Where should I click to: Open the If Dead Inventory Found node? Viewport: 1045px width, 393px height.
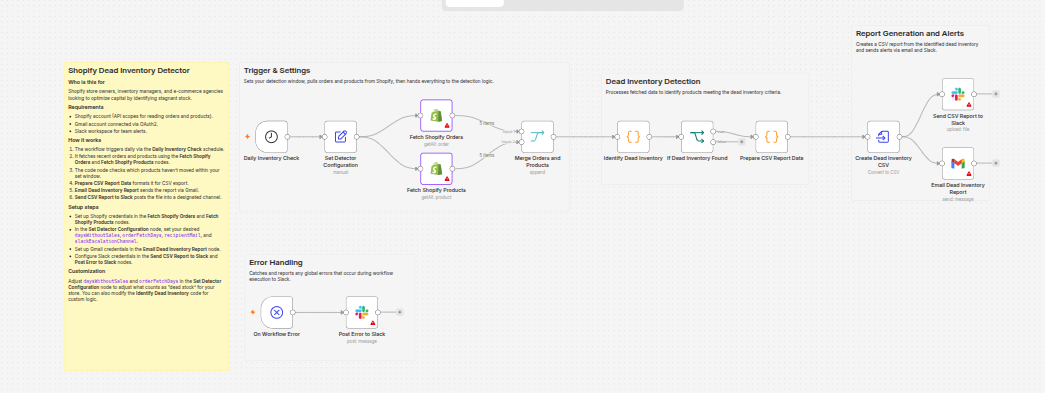(x=697, y=137)
